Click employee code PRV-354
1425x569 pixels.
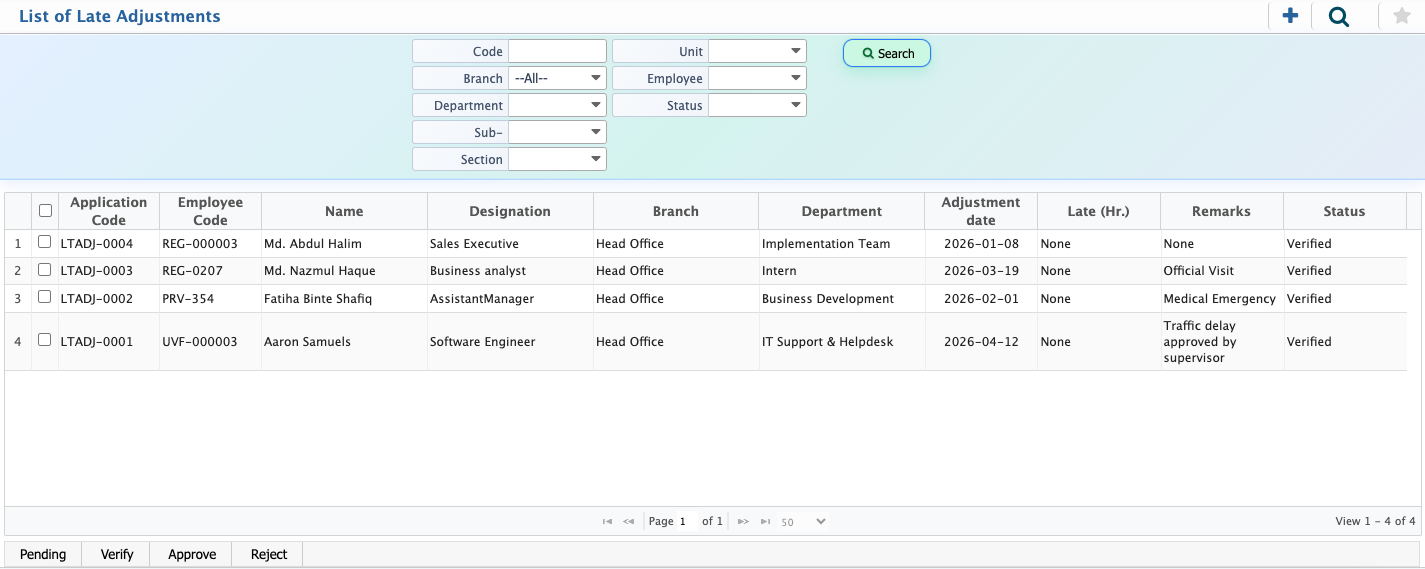tap(188, 299)
